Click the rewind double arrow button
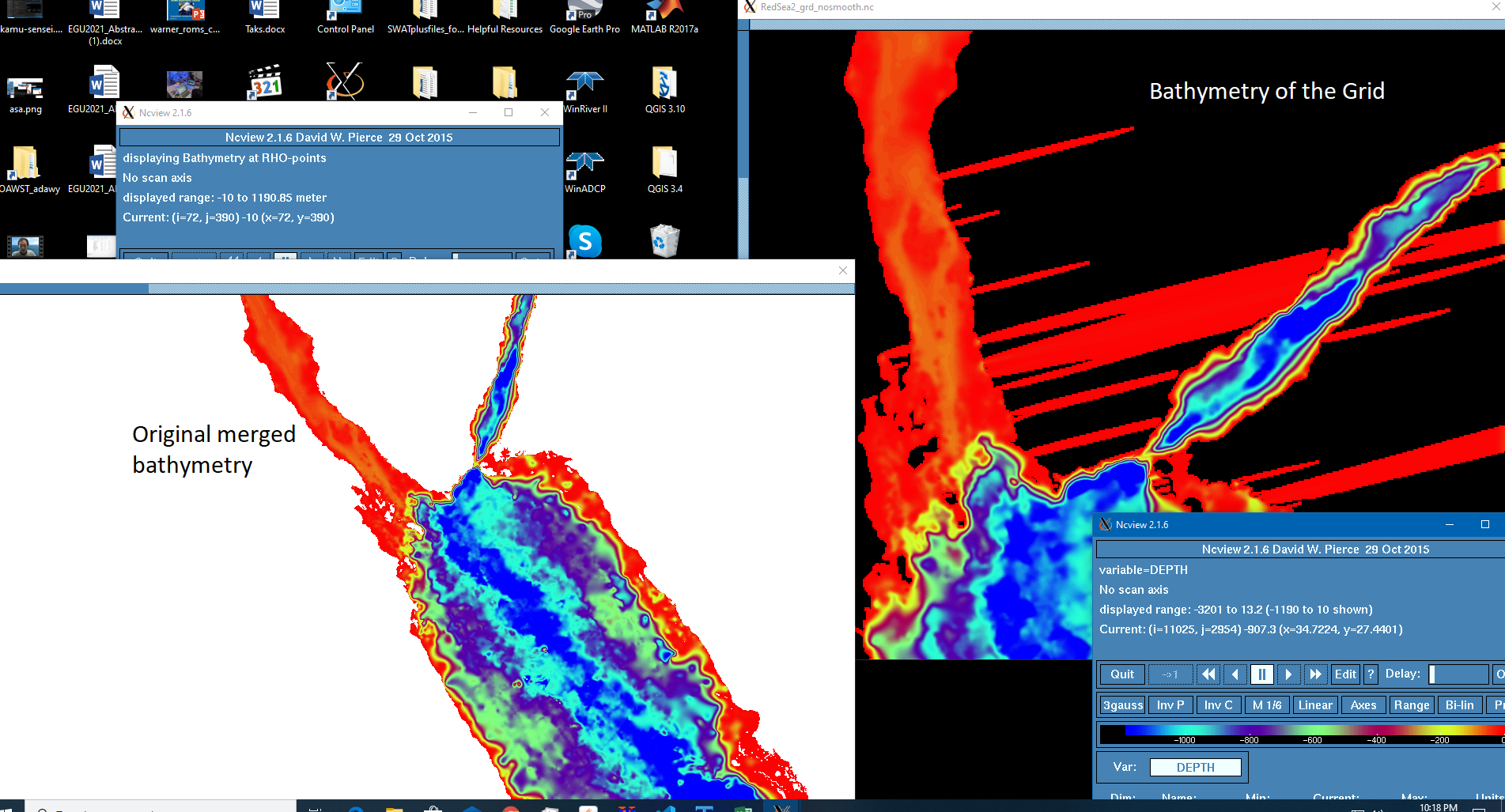This screenshot has height=812, width=1505. pos(1208,674)
